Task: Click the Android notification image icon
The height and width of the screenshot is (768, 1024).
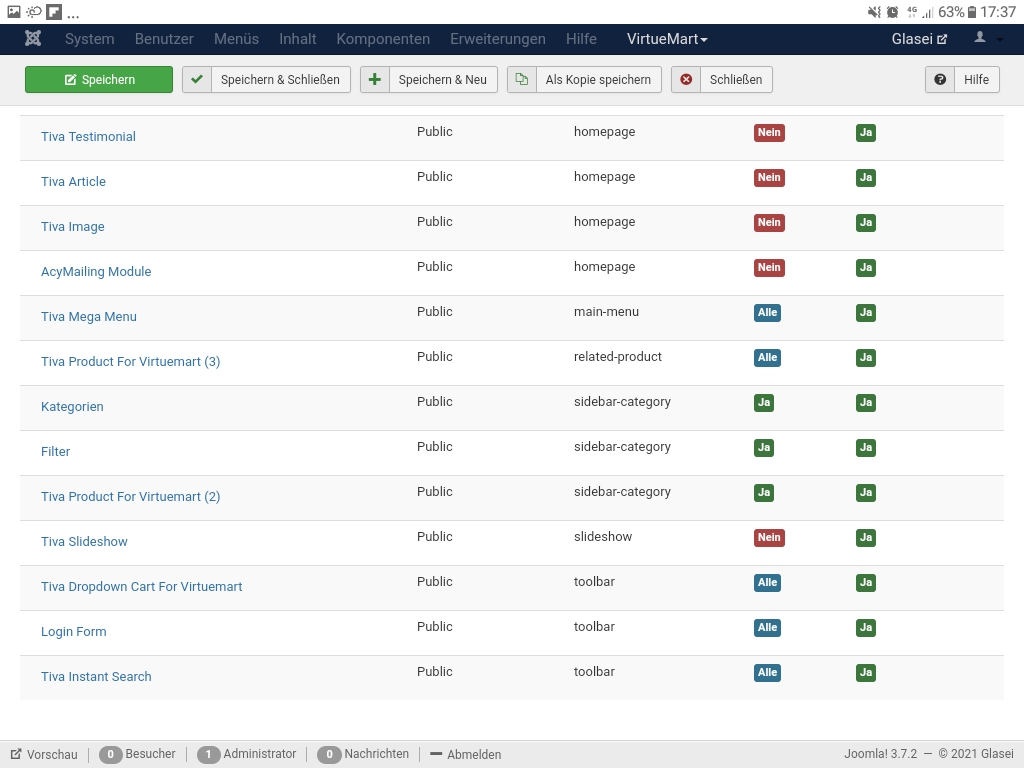Action: pos(14,12)
